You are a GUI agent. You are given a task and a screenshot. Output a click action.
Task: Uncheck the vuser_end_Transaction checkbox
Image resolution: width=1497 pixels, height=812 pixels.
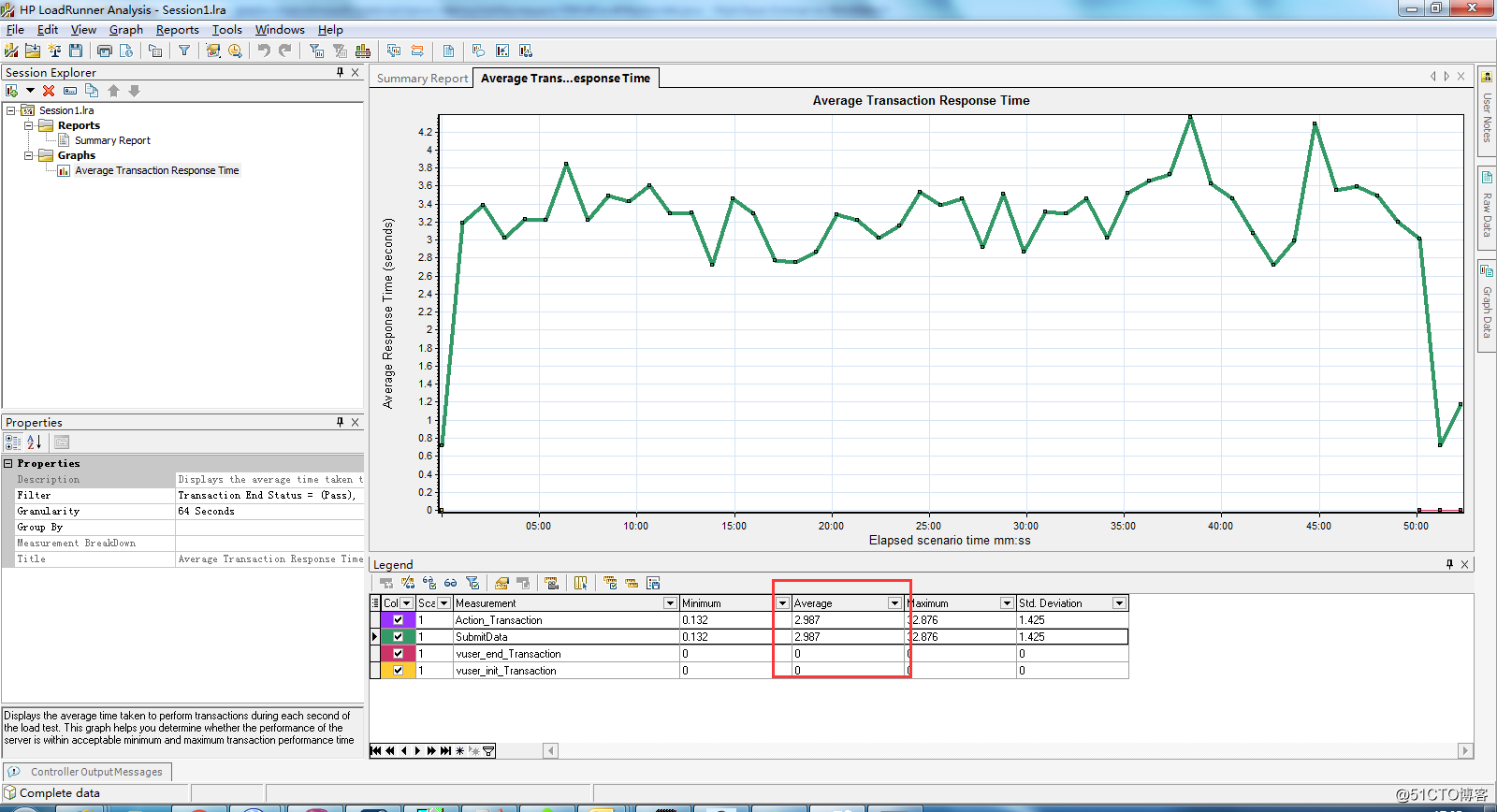click(398, 653)
